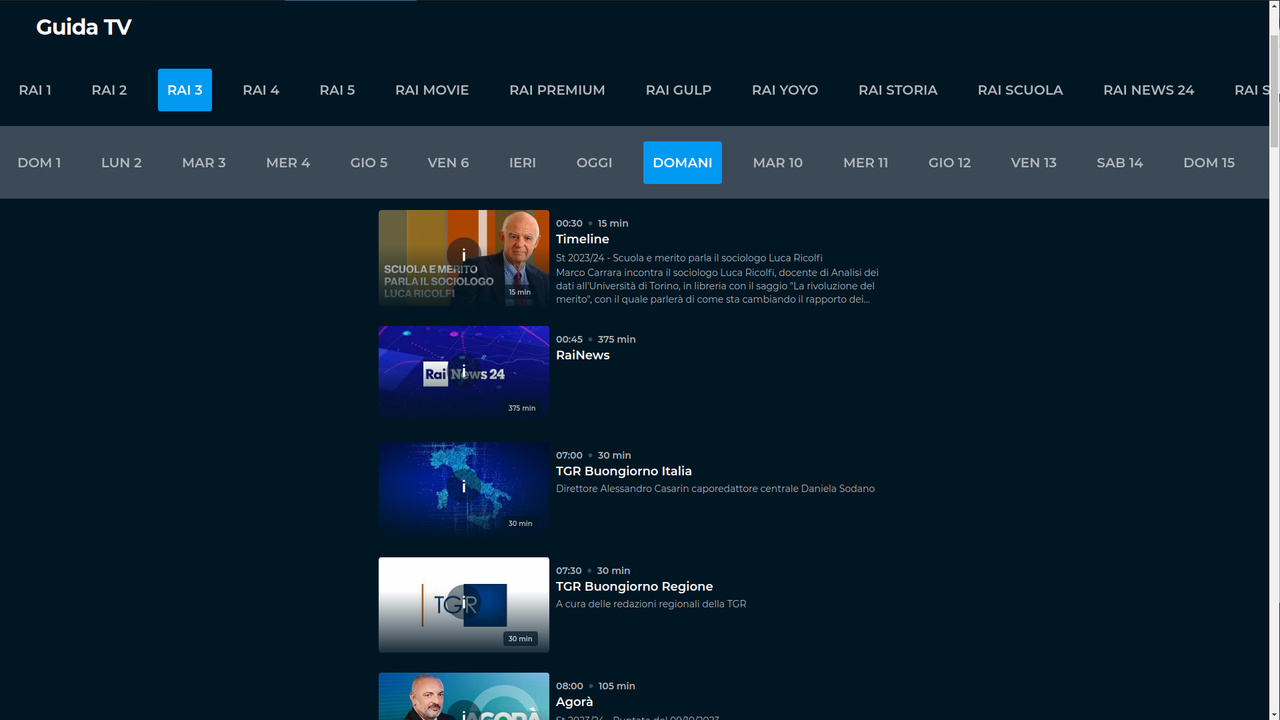Pick day VEN 6
This screenshot has height=720, width=1280.
(x=448, y=163)
